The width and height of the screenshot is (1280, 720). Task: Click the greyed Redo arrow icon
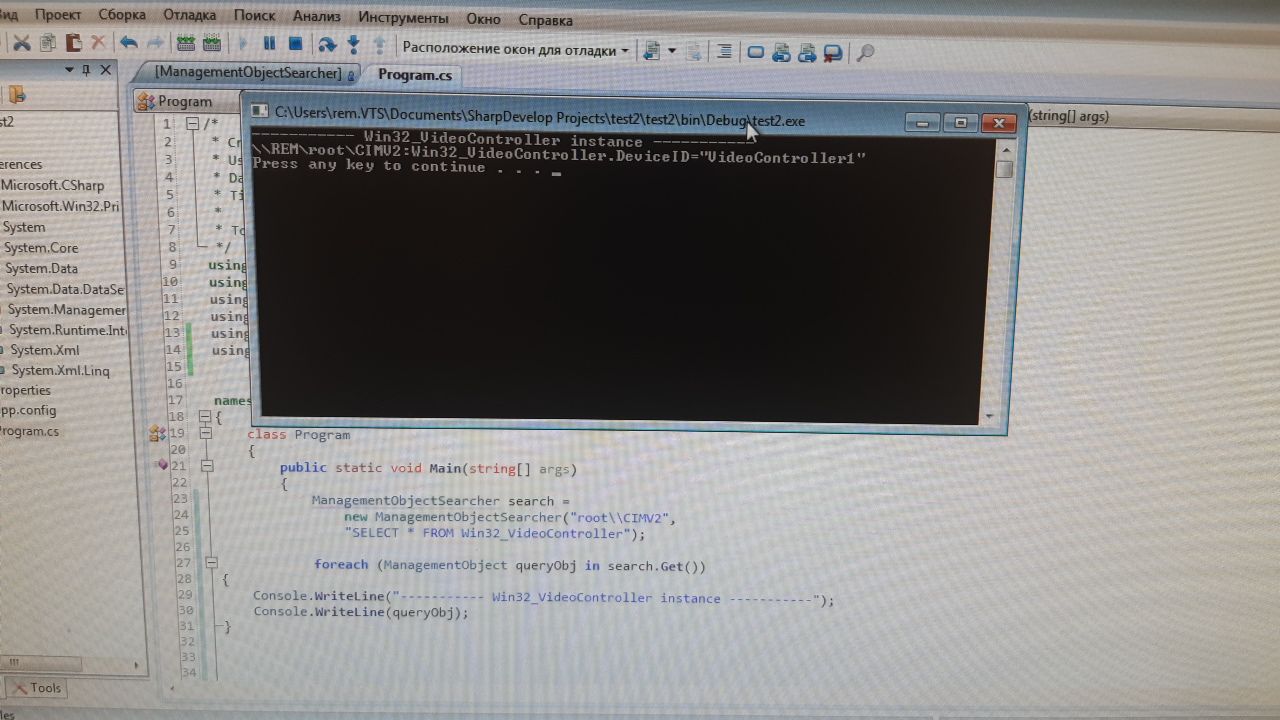pos(155,43)
